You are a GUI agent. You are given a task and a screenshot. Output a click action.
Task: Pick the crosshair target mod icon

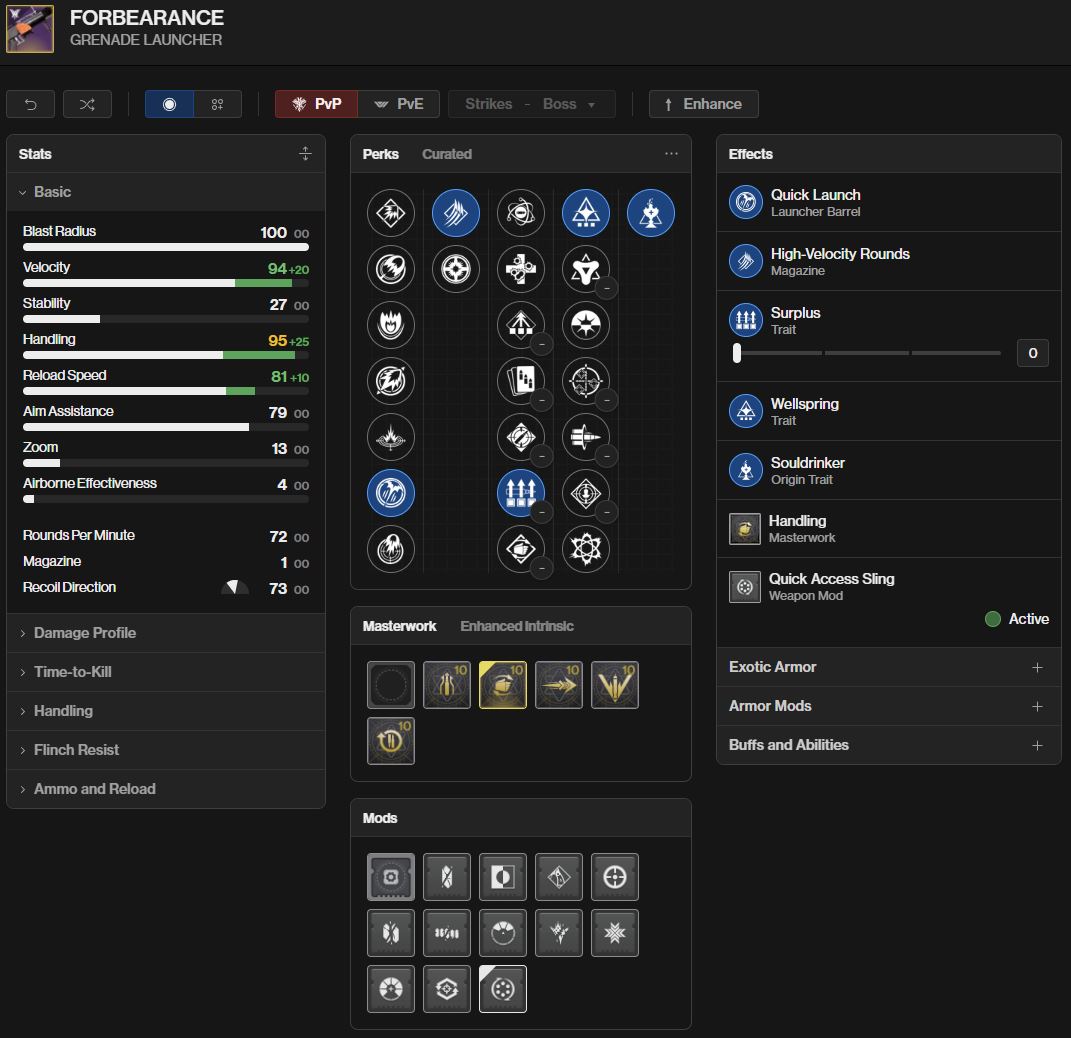(615, 877)
